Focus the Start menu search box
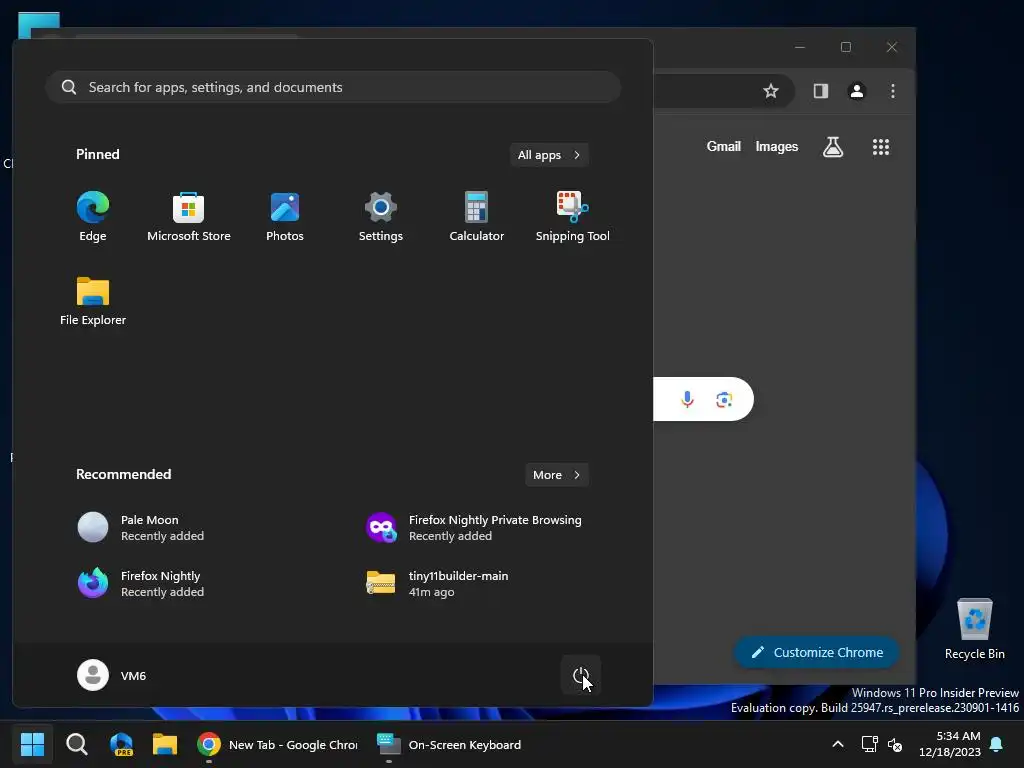Screen dimensions: 1024x768 click(333, 87)
